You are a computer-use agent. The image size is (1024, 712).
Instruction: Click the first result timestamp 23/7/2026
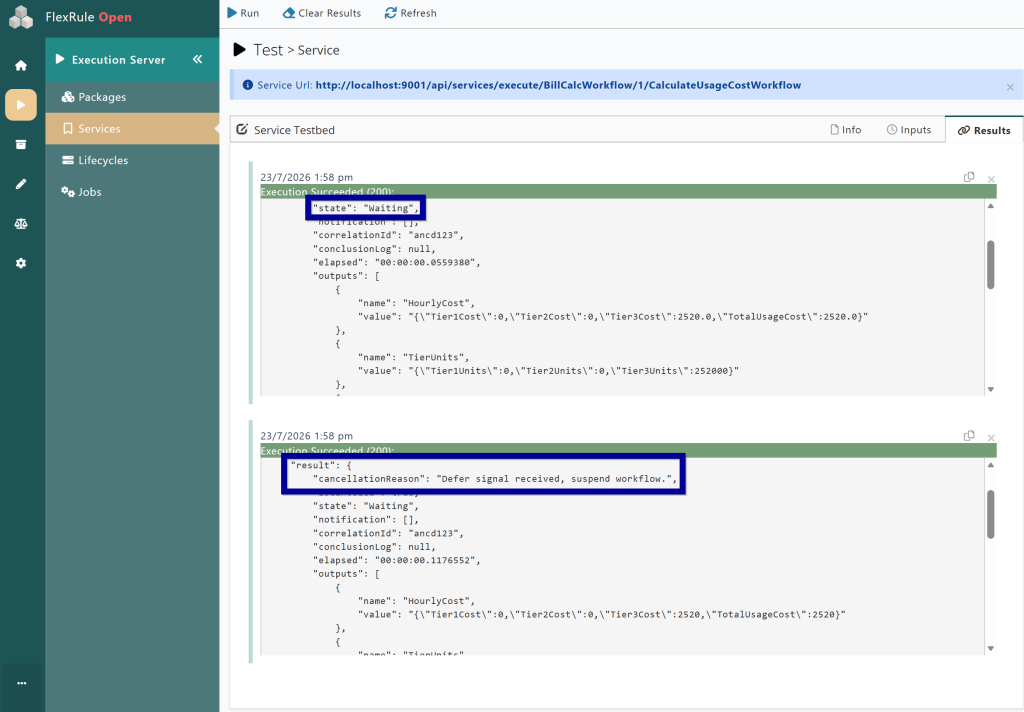[x=306, y=177]
